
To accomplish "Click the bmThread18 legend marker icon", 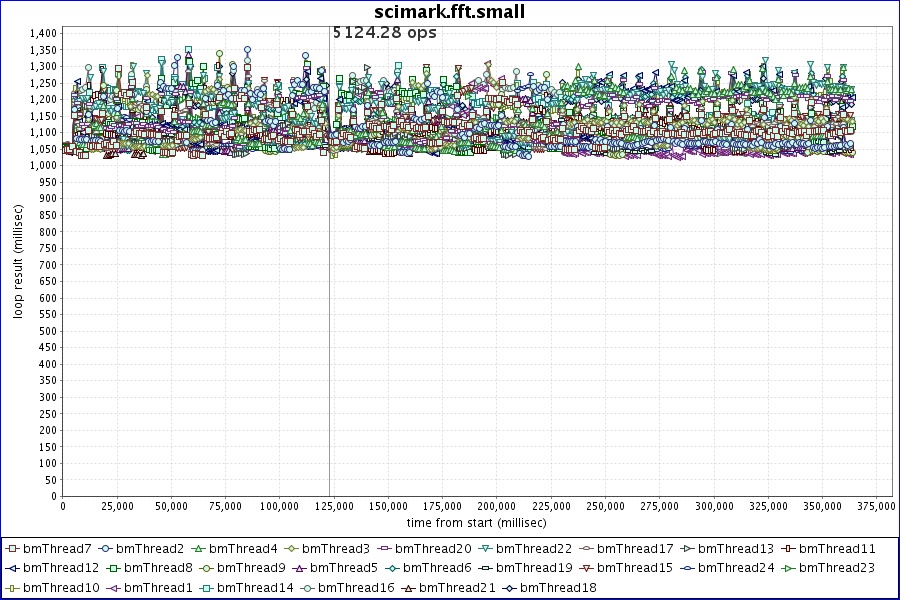I will pos(508,587).
